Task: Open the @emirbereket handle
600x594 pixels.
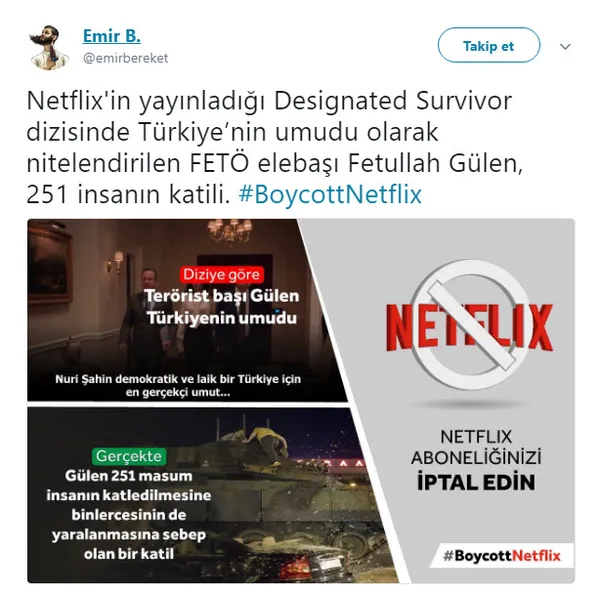Action: coord(126,58)
